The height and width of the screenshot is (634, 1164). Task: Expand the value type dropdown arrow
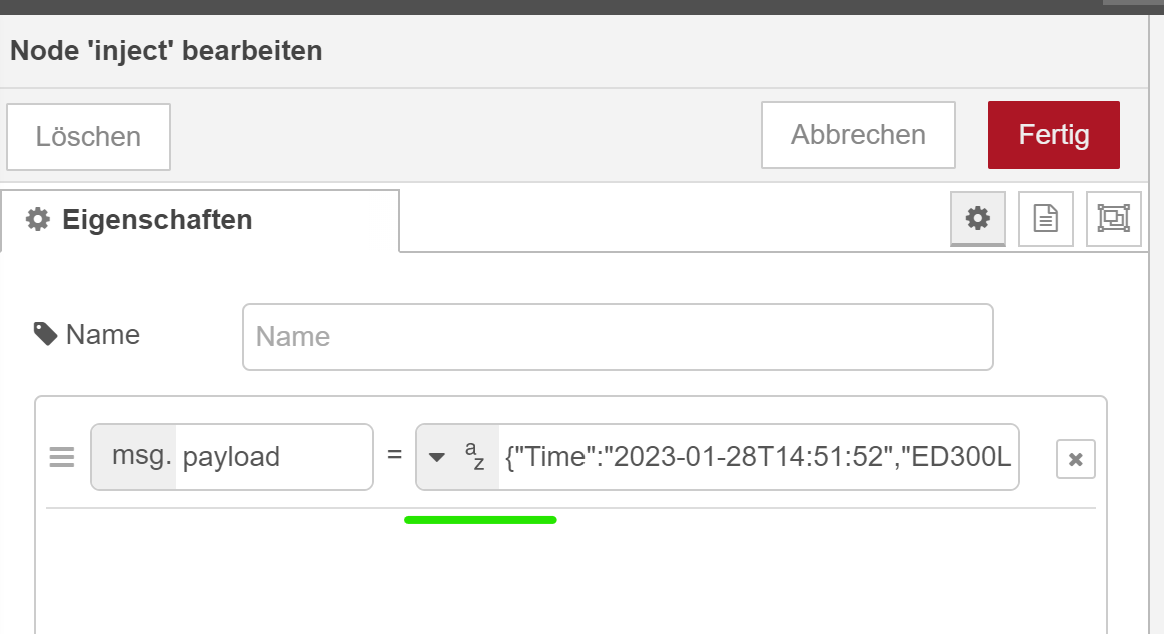tap(437, 458)
